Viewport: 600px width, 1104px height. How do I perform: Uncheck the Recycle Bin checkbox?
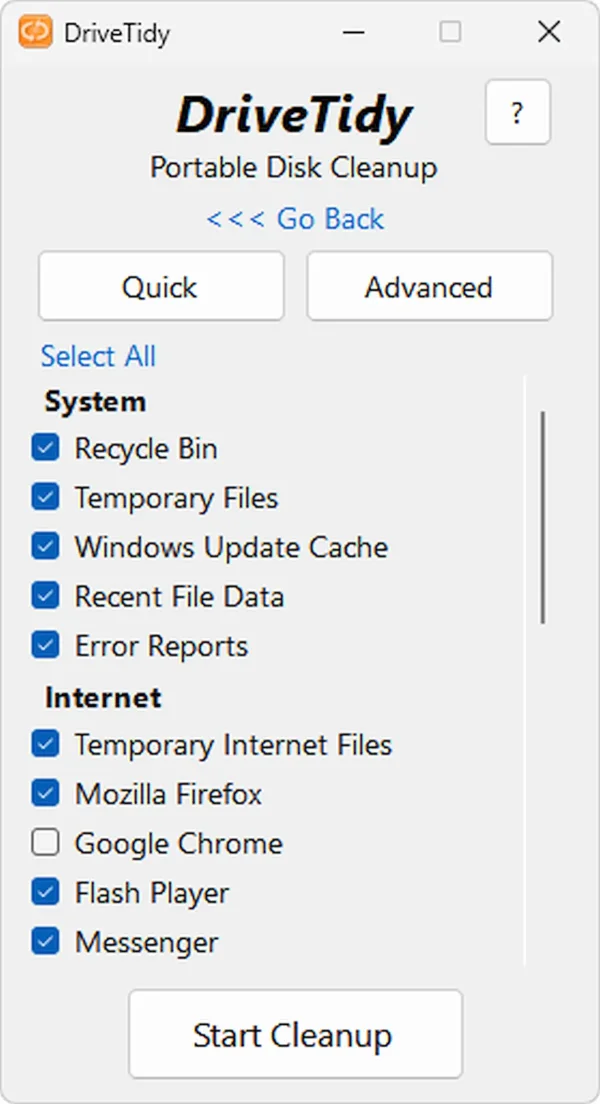(x=46, y=448)
